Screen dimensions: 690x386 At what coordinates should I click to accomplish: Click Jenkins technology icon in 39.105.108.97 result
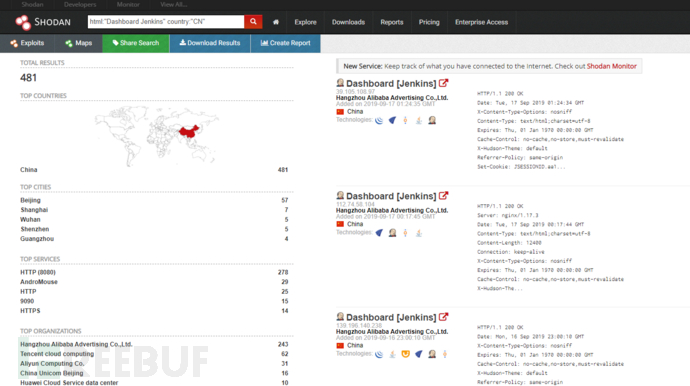(x=432, y=120)
